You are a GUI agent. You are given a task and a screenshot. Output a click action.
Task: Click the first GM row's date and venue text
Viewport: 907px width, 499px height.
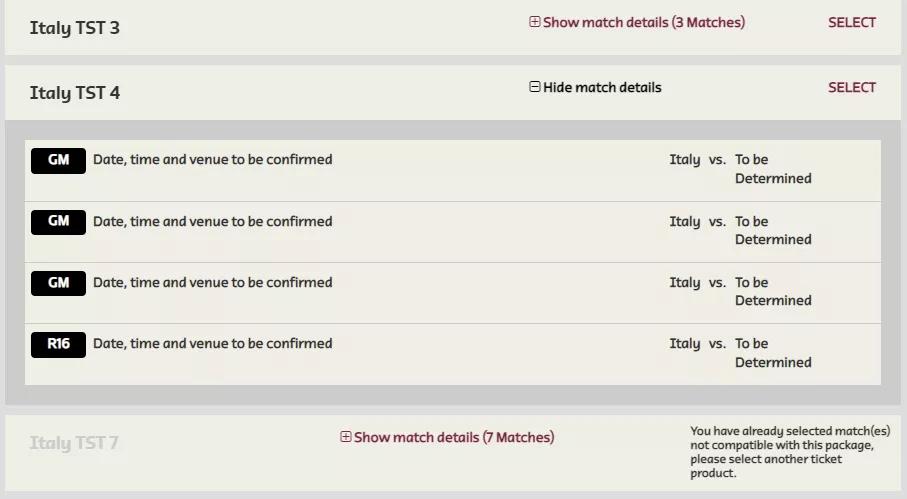[212, 159]
